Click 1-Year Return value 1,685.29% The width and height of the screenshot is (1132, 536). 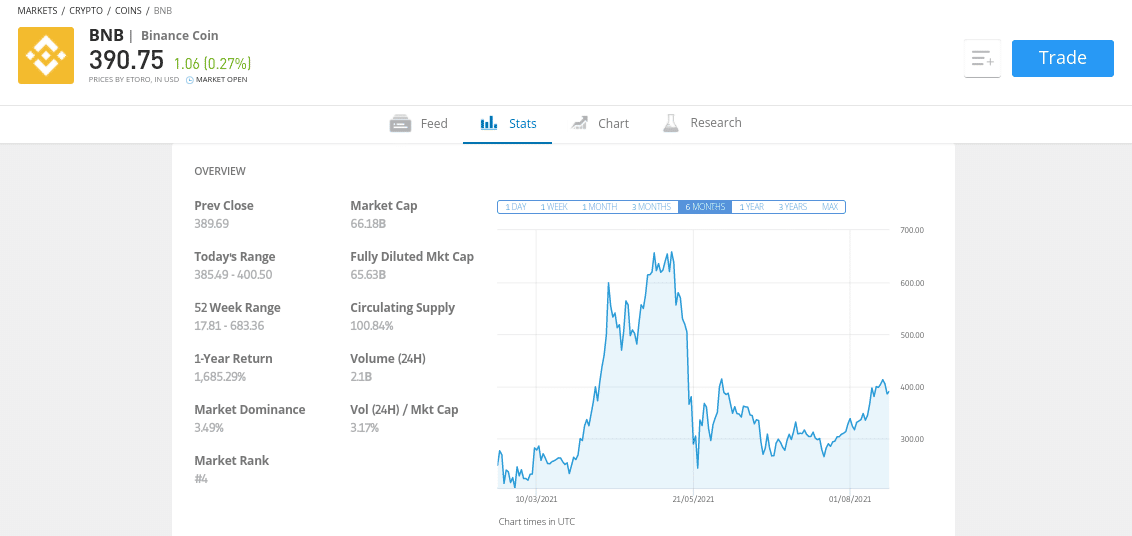[220, 376]
